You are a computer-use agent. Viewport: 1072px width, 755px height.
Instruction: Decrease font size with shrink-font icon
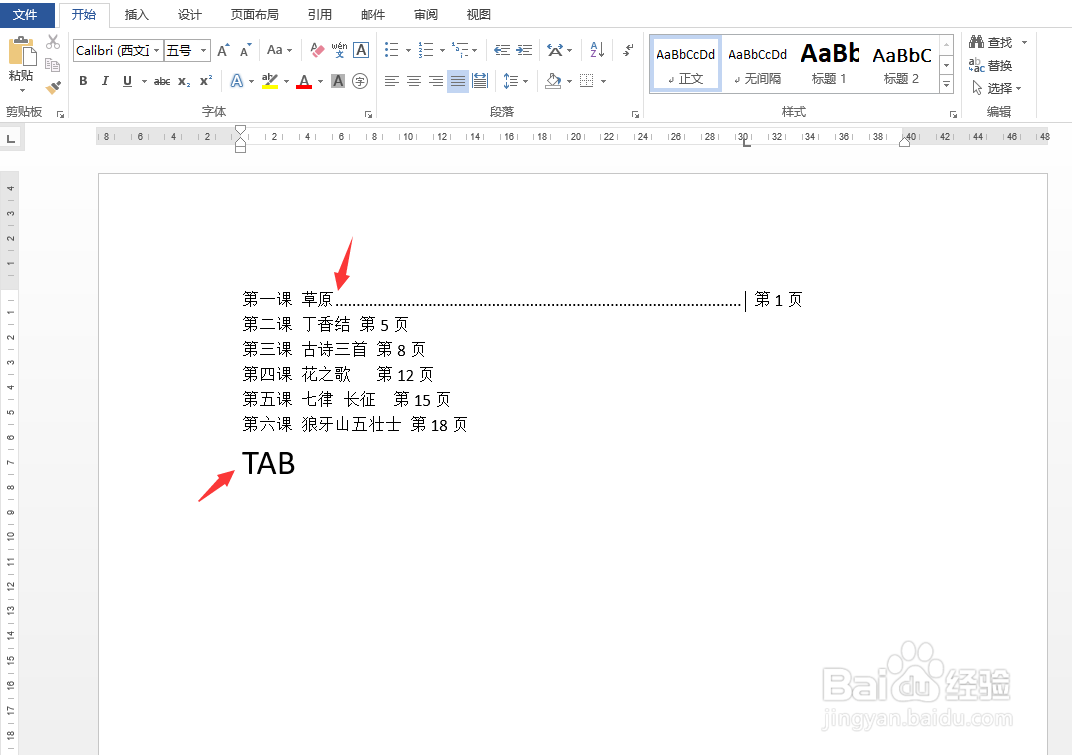(x=245, y=50)
